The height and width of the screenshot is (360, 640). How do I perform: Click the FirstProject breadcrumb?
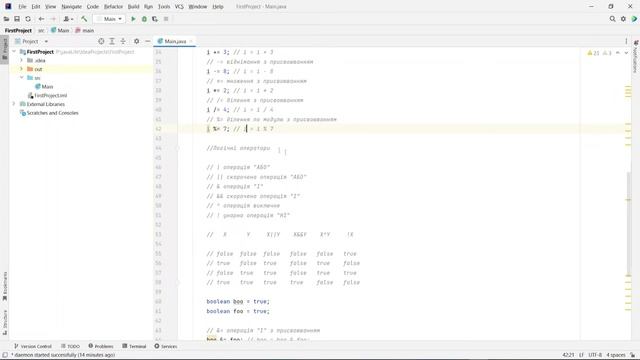click(x=18, y=31)
